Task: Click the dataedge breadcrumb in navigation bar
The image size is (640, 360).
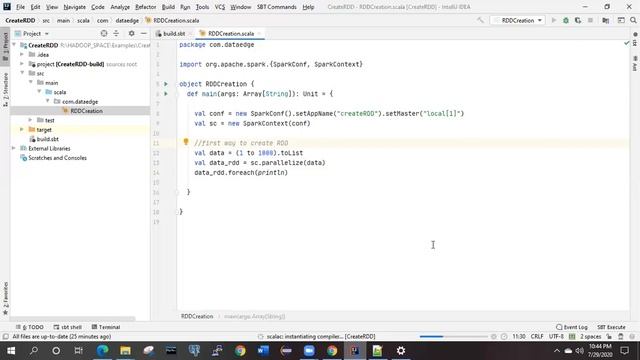Action: [127, 20]
